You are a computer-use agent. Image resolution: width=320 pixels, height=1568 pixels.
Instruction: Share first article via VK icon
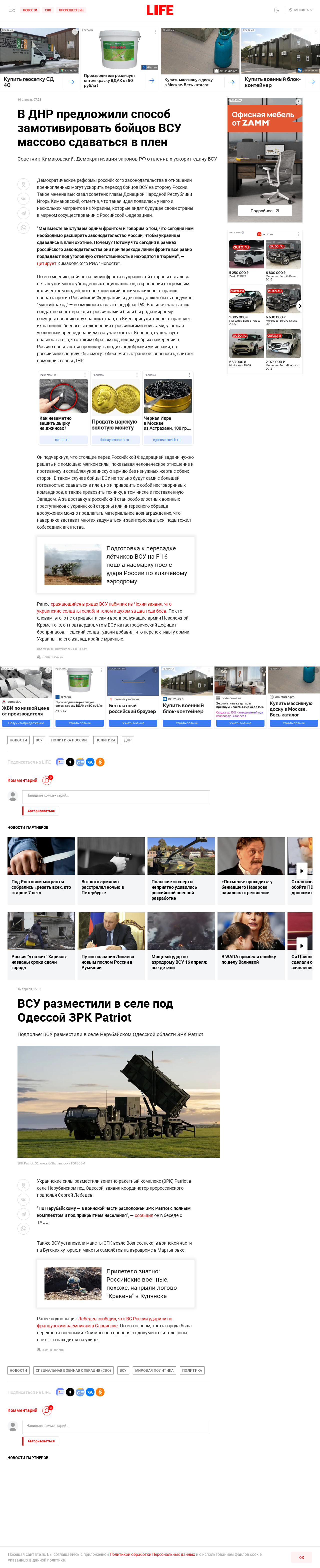(x=23, y=199)
